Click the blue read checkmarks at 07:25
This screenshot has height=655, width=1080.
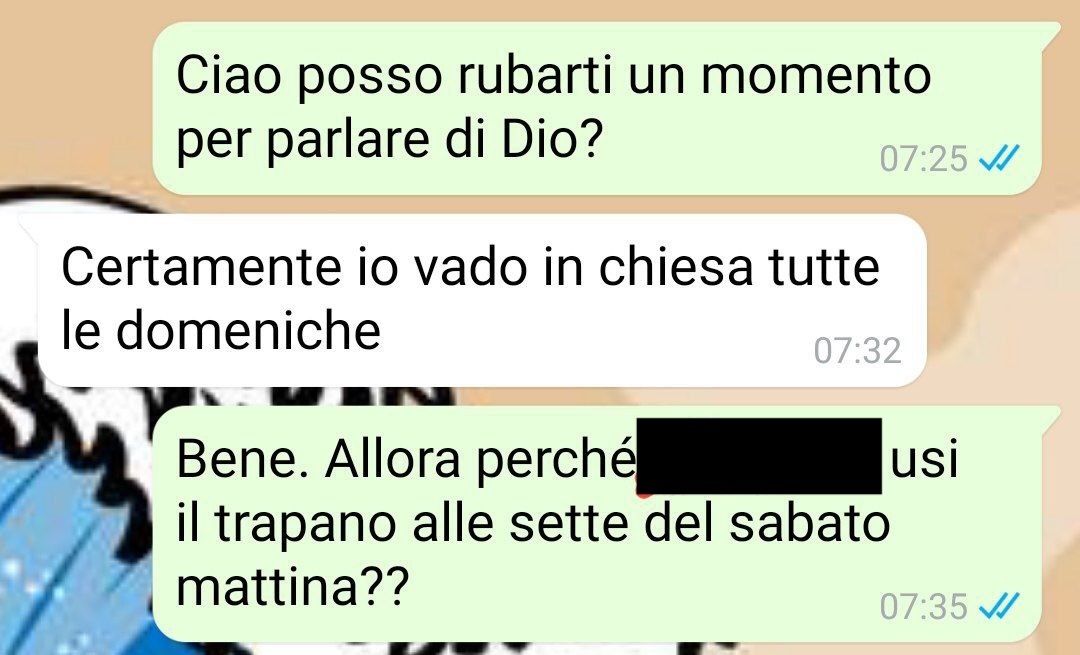pyautogui.click(x=998, y=159)
